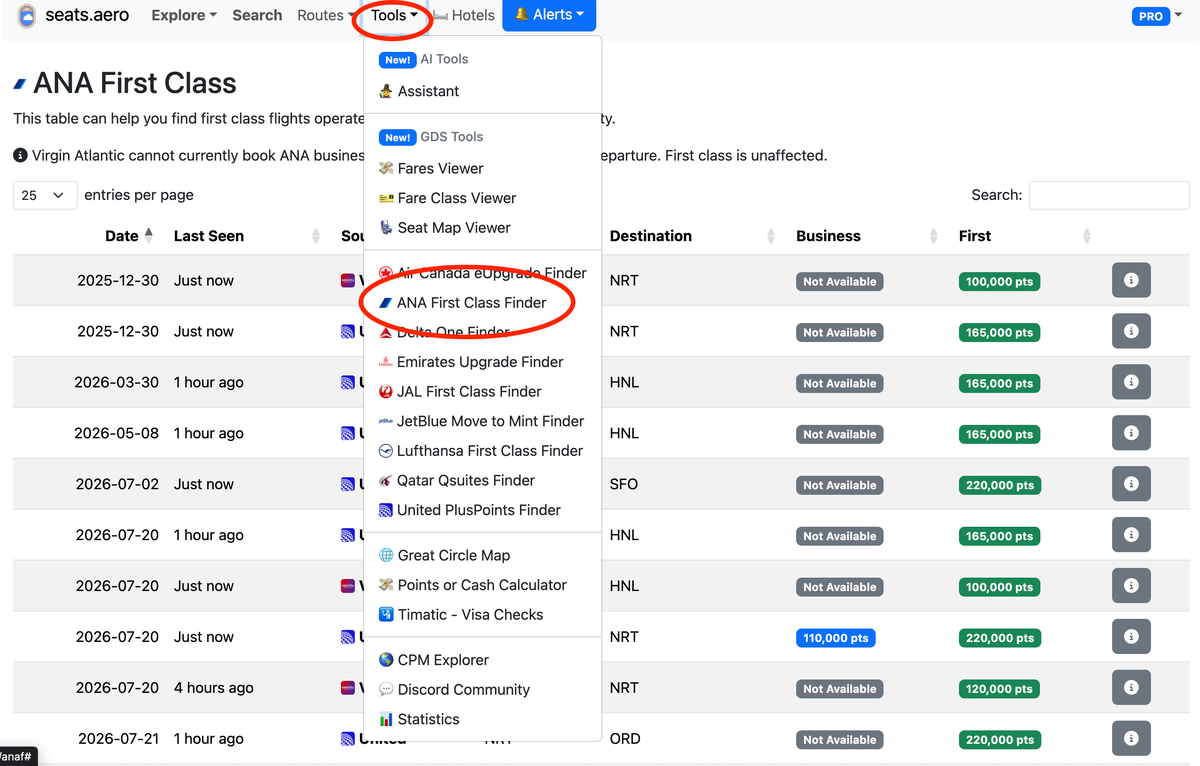Viewport: 1200px width, 766px height.
Task: Click the SFO destination cell
Action: coord(624,484)
